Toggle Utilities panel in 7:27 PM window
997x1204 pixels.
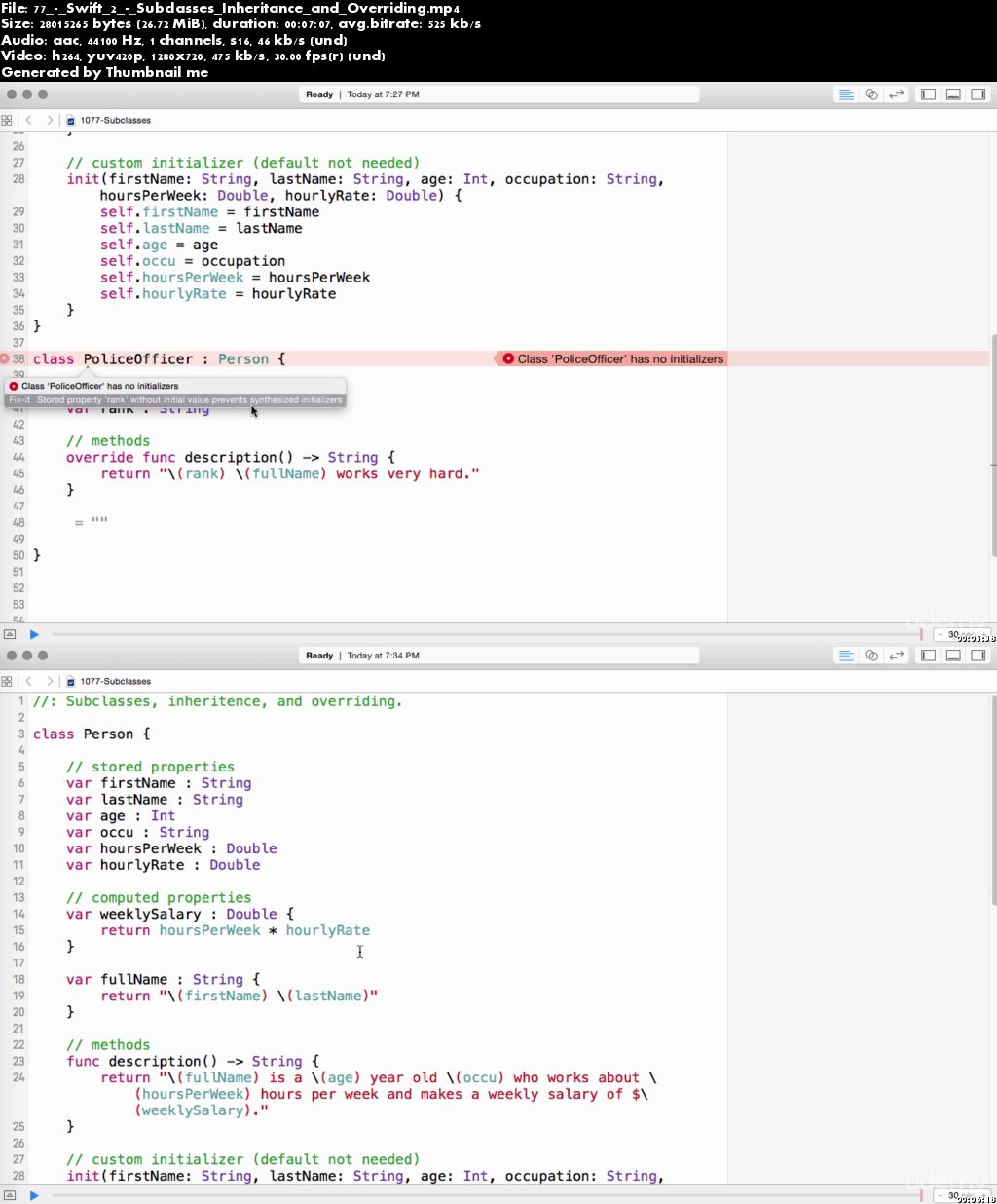tap(979, 94)
